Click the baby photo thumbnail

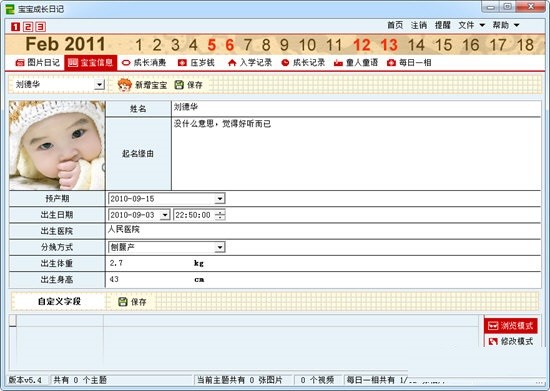click(57, 145)
